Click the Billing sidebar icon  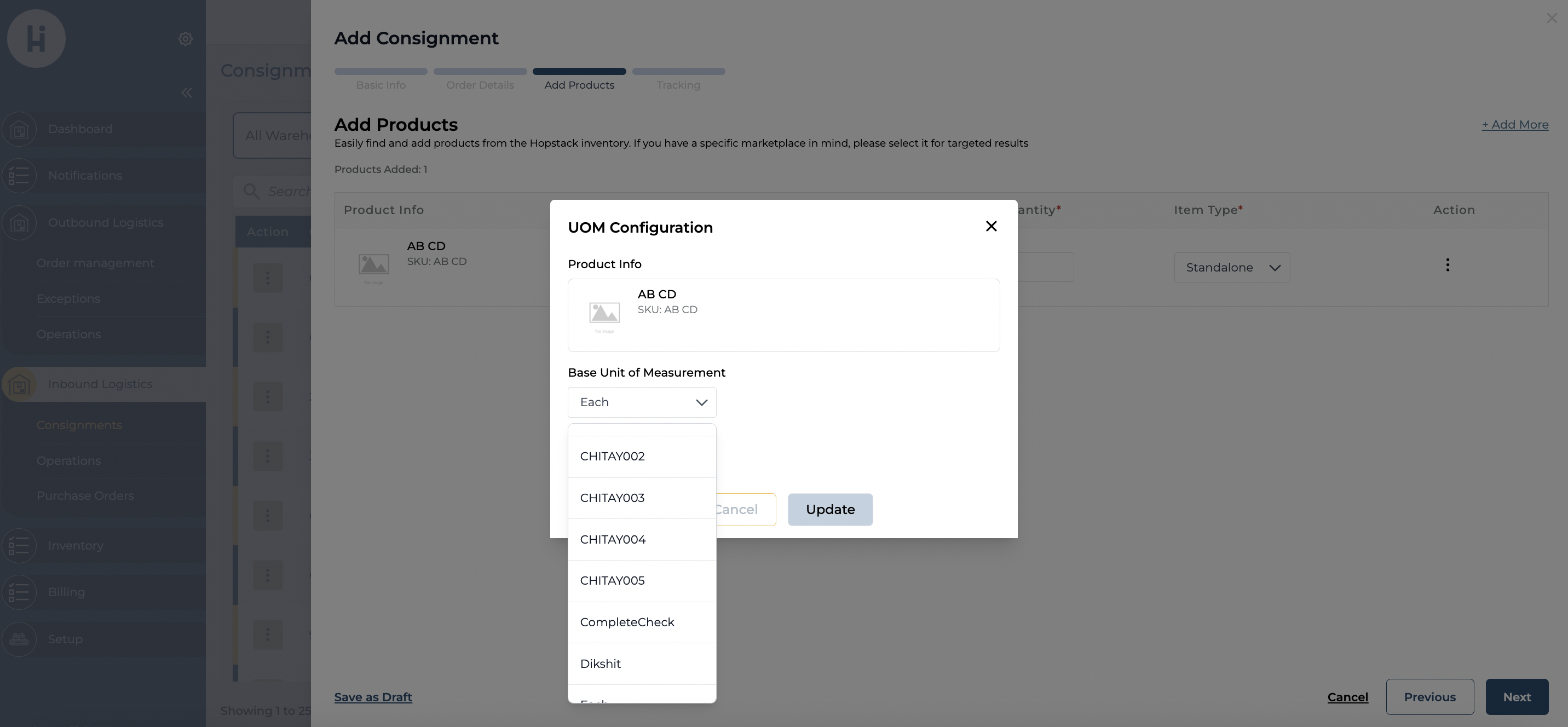point(20,592)
